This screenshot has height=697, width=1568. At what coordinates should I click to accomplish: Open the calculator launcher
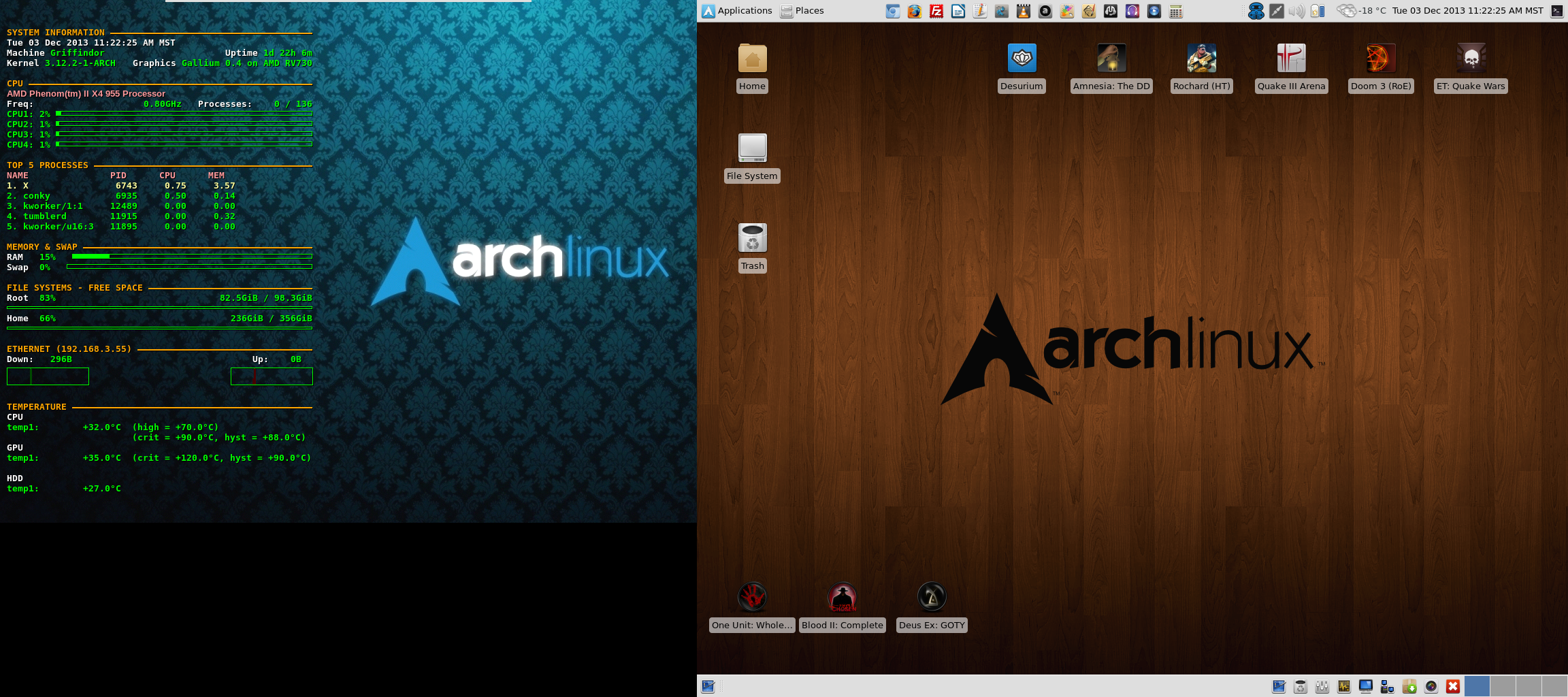coord(1176,11)
